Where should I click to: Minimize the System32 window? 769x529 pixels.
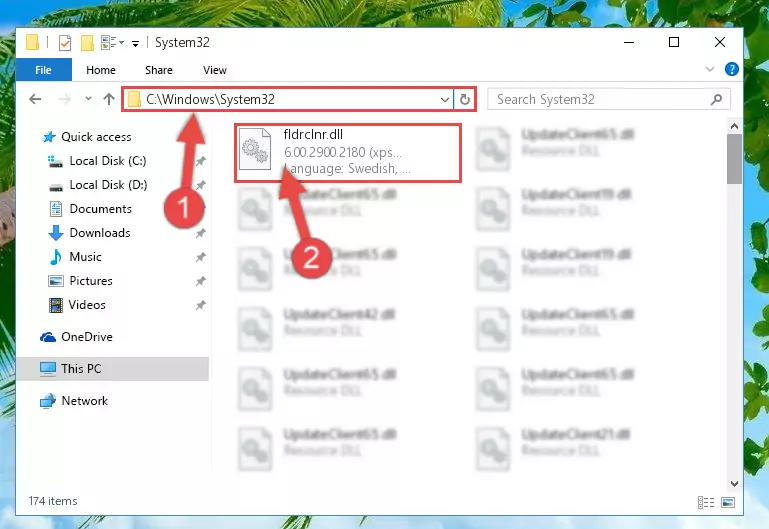pos(629,42)
